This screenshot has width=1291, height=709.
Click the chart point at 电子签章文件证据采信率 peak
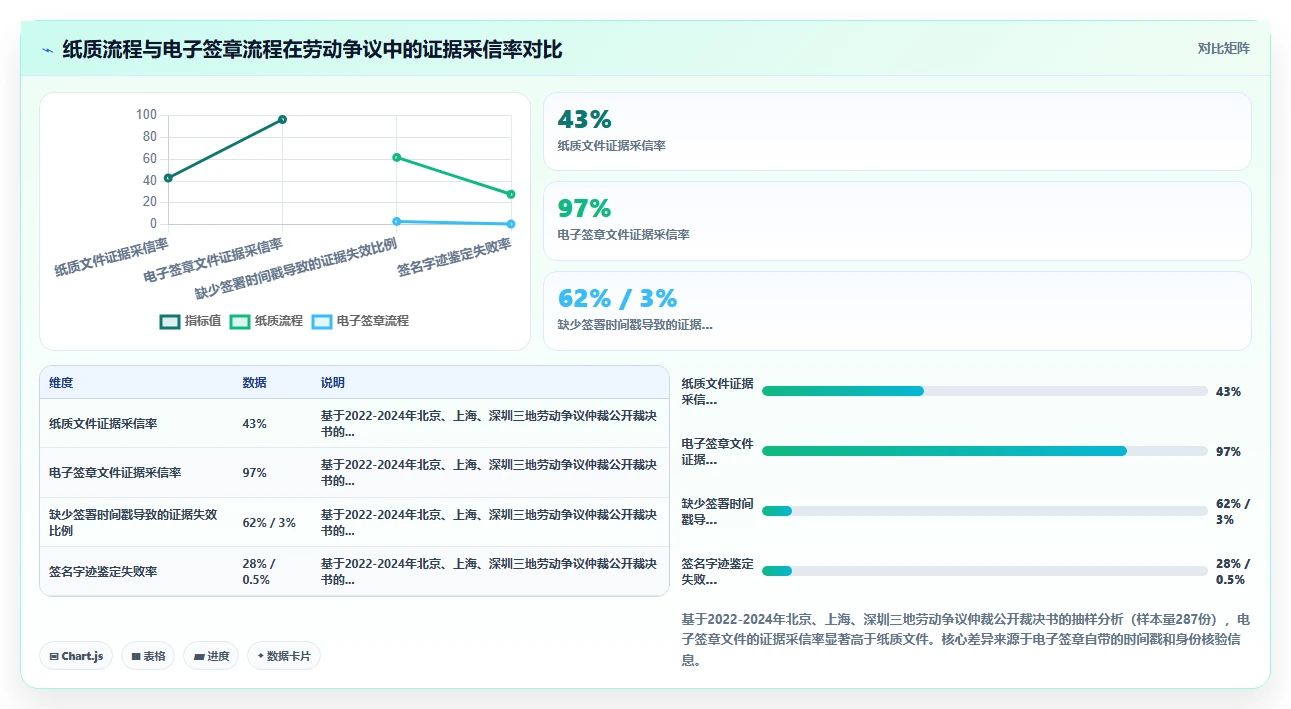[282, 119]
